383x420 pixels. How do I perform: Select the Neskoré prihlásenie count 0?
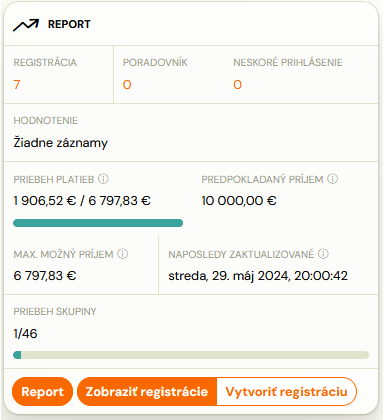tap(237, 85)
